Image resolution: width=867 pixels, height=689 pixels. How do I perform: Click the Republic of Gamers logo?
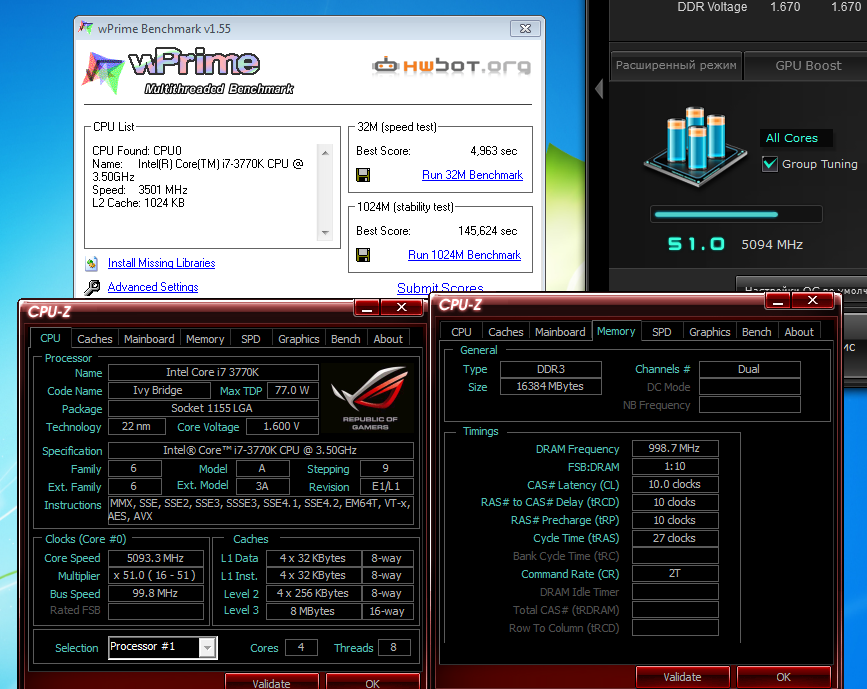click(370, 398)
